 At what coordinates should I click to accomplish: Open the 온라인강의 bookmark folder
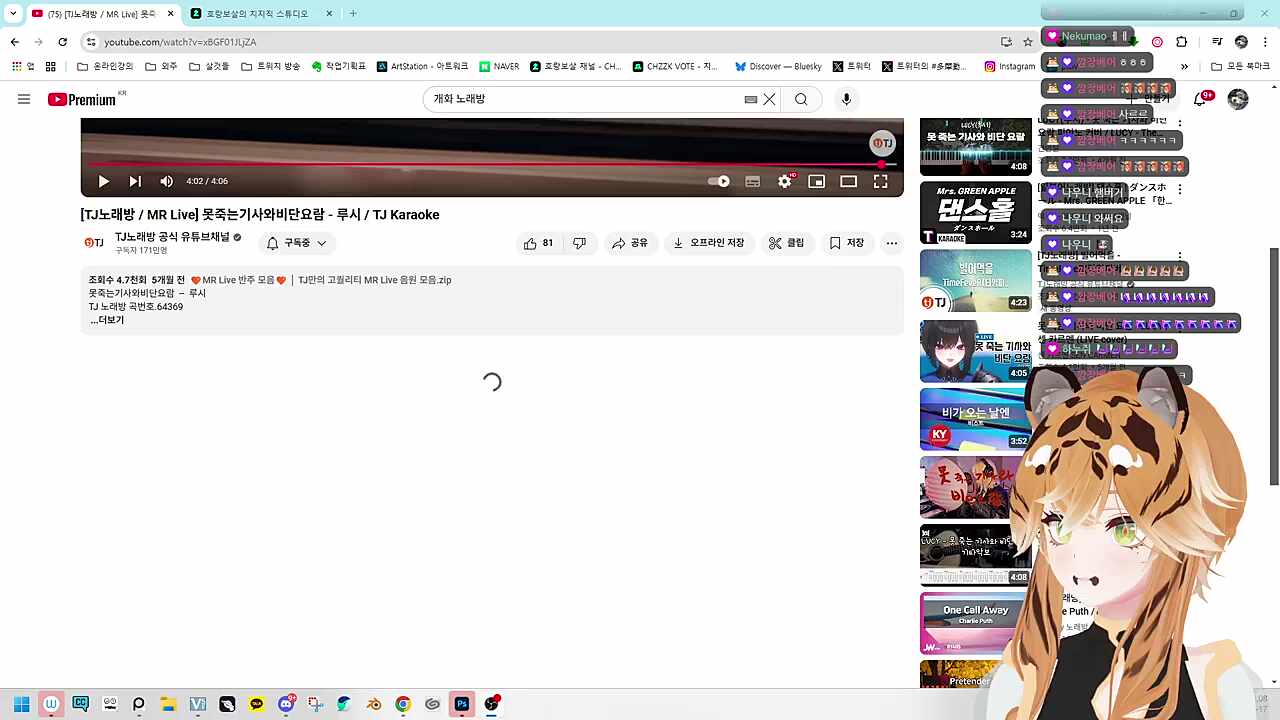(x=105, y=67)
